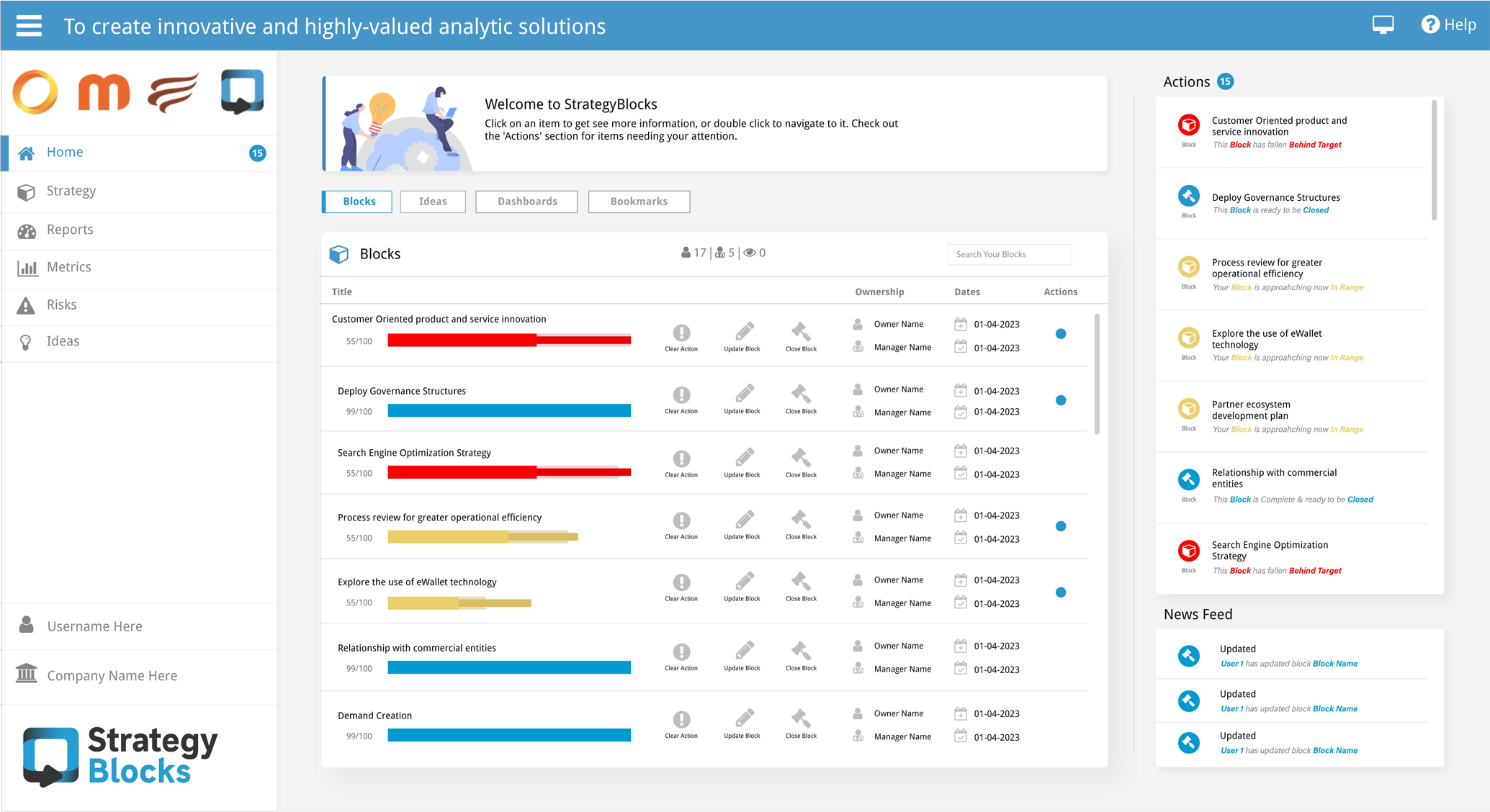The width and height of the screenshot is (1490, 812).
Task: Click the watchers eye icon showing 0
Action: (x=750, y=253)
